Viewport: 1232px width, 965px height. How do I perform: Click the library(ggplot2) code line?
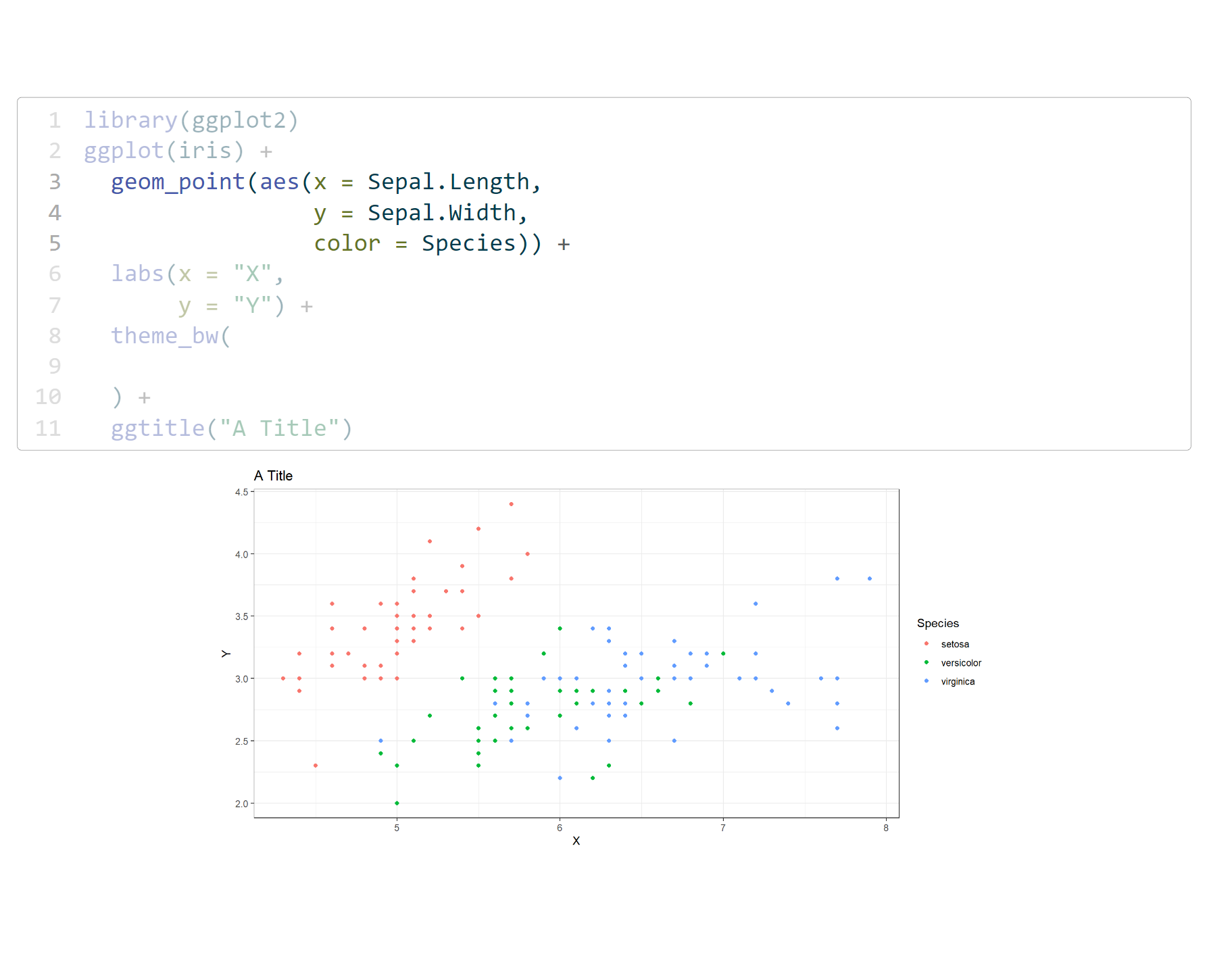coord(191,120)
